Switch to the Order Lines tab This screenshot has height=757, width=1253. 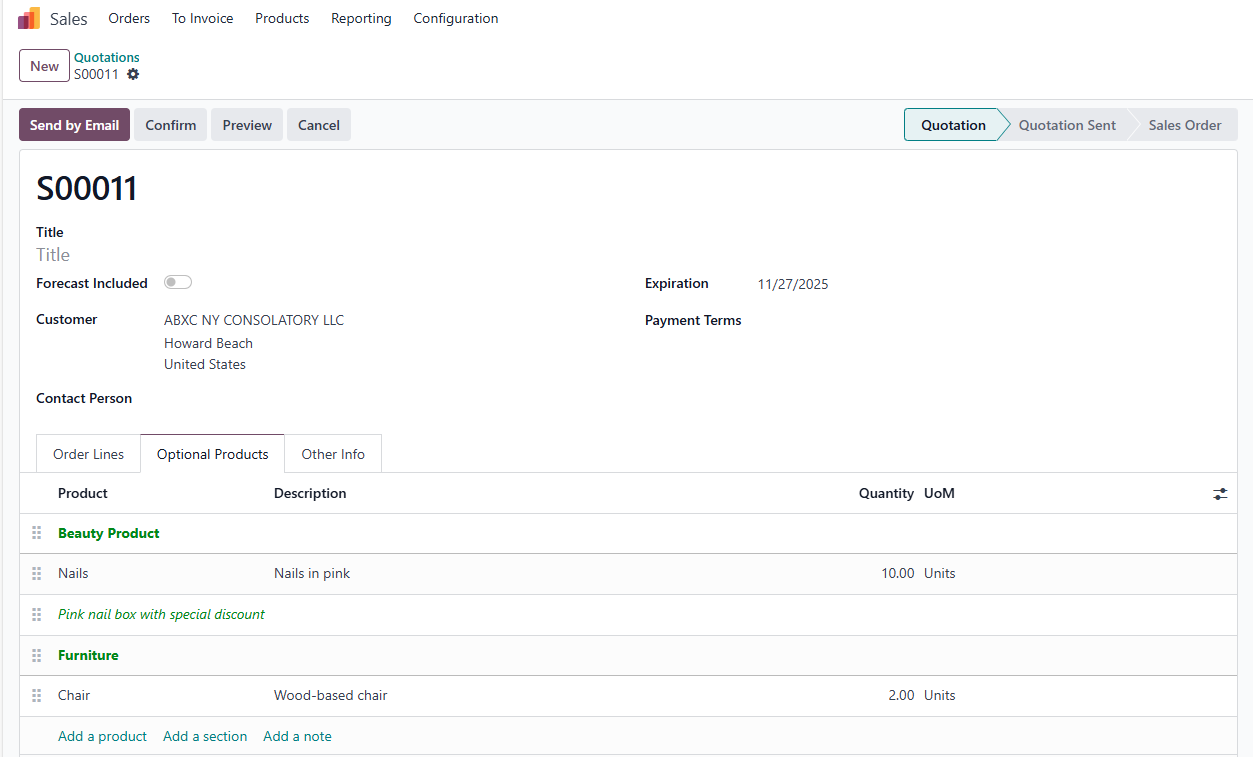(89, 454)
